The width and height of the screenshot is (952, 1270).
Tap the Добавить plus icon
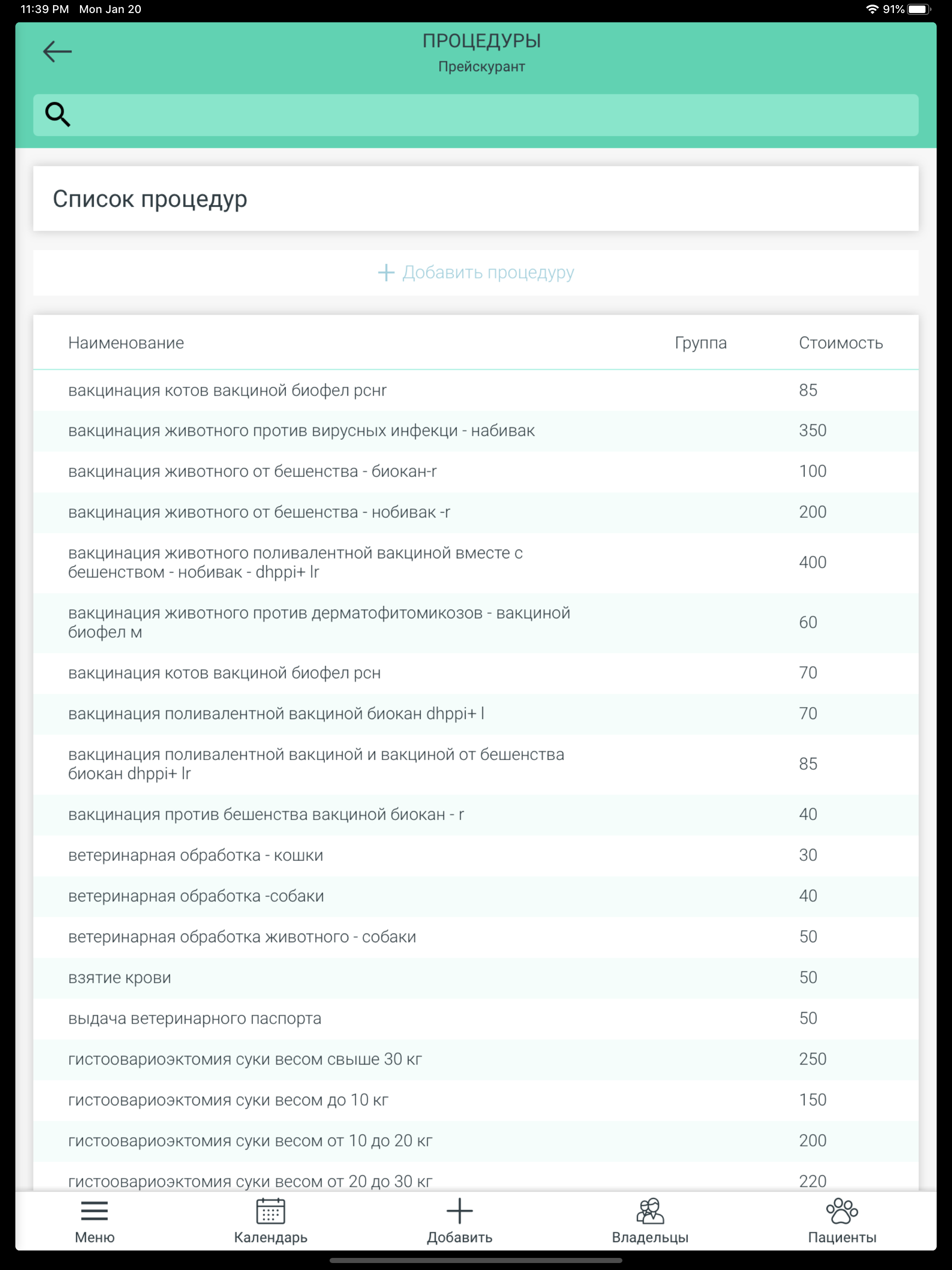tap(459, 1211)
